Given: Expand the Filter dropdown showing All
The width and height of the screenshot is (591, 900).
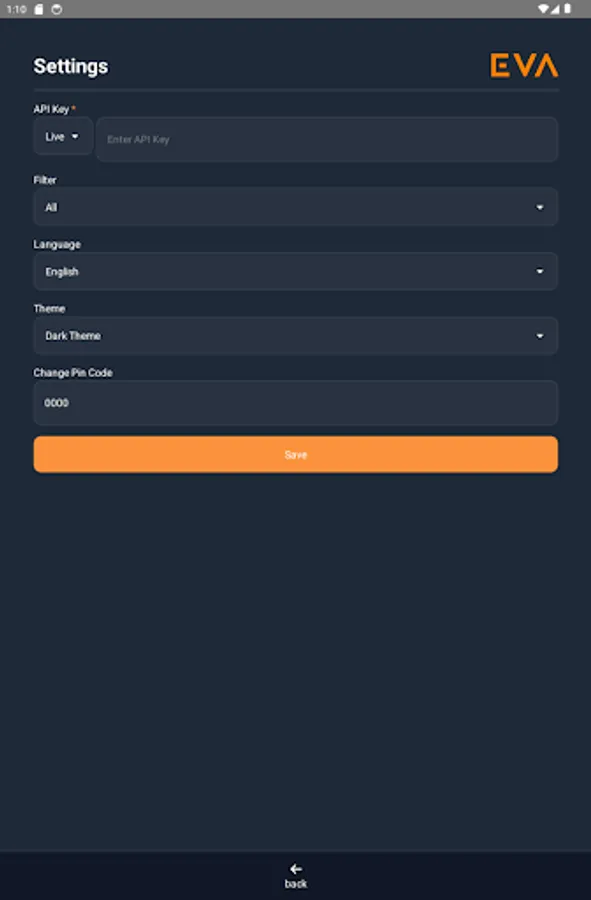Looking at the screenshot, I should [x=295, y=207].
